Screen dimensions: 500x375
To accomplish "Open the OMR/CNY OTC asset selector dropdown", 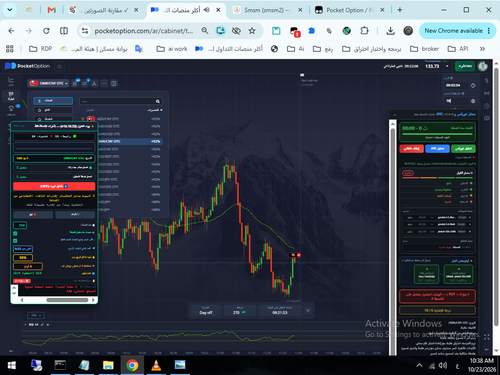I will (49, 83).
